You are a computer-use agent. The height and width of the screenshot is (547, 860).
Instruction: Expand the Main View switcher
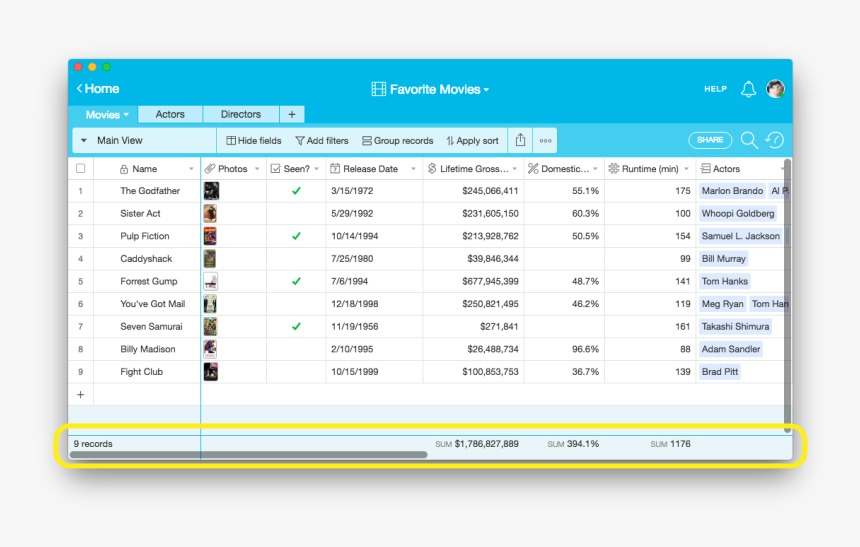coord(84,140)
